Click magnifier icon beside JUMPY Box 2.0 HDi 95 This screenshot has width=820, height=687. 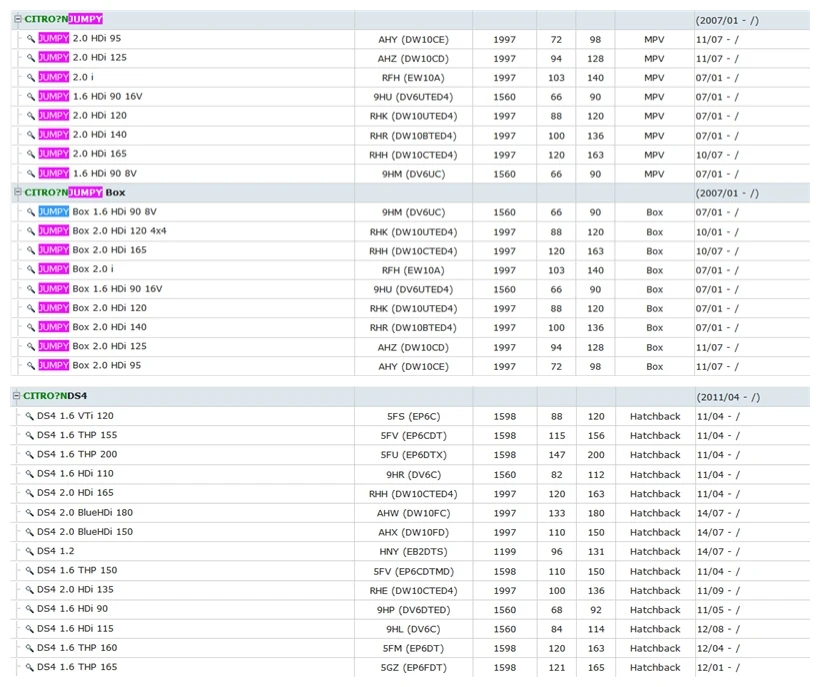31,365
